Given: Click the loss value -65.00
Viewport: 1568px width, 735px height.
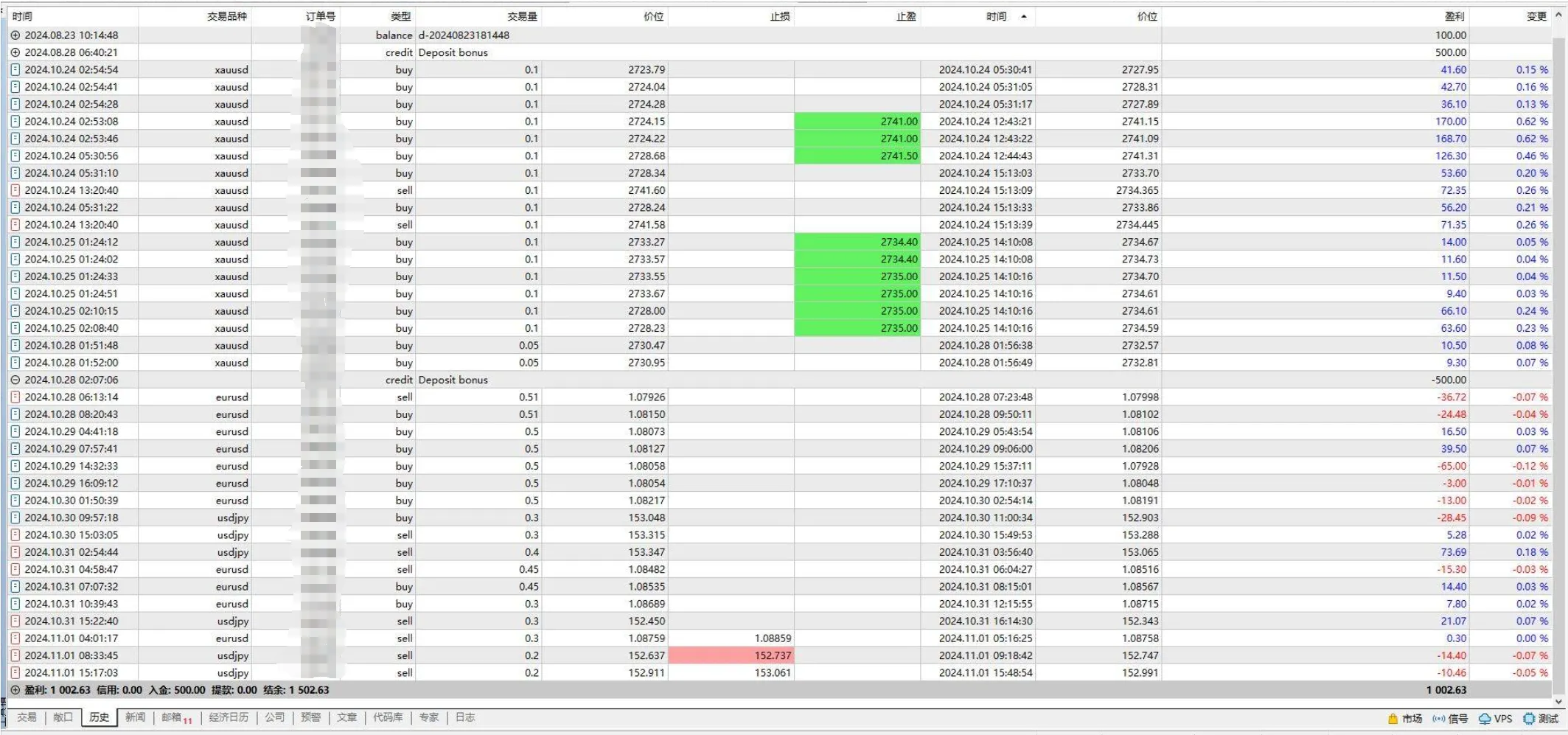Looking at the screenshot, I should (1452, 466).
